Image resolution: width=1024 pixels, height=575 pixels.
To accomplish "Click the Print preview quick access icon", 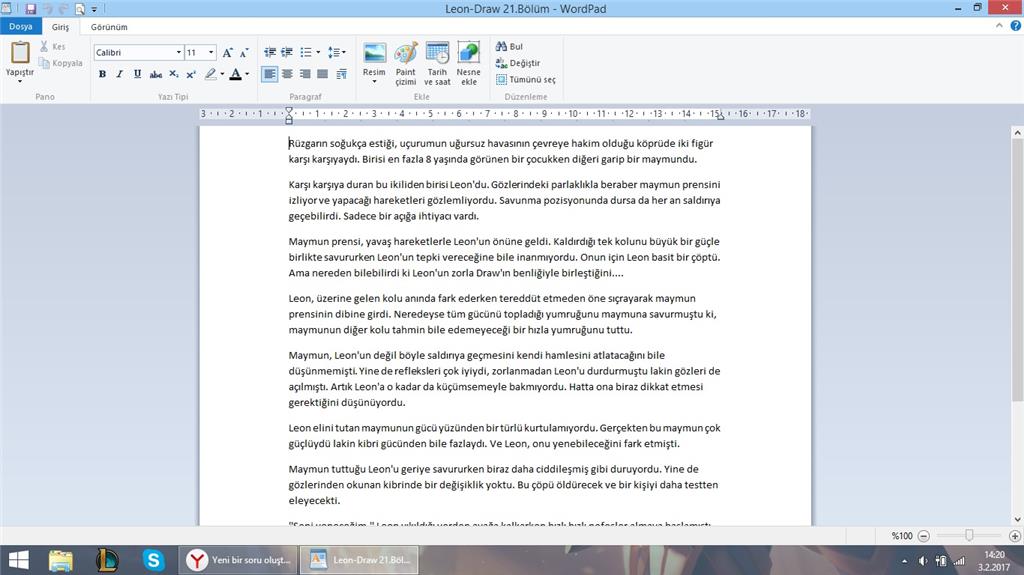I will (x=80, y=9).
